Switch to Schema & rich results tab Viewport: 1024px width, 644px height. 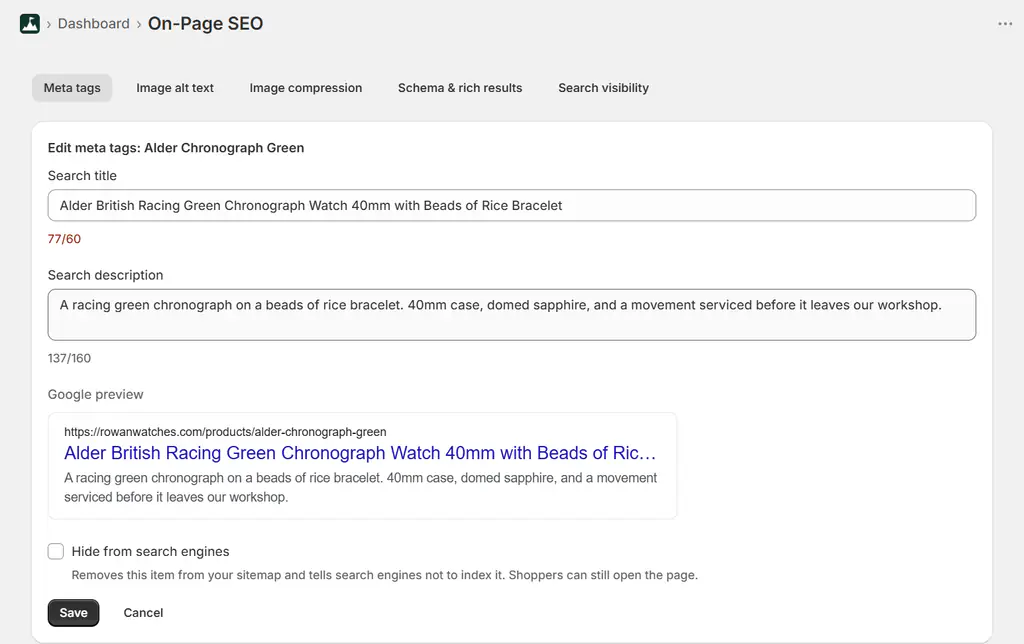tap(460, 88)
